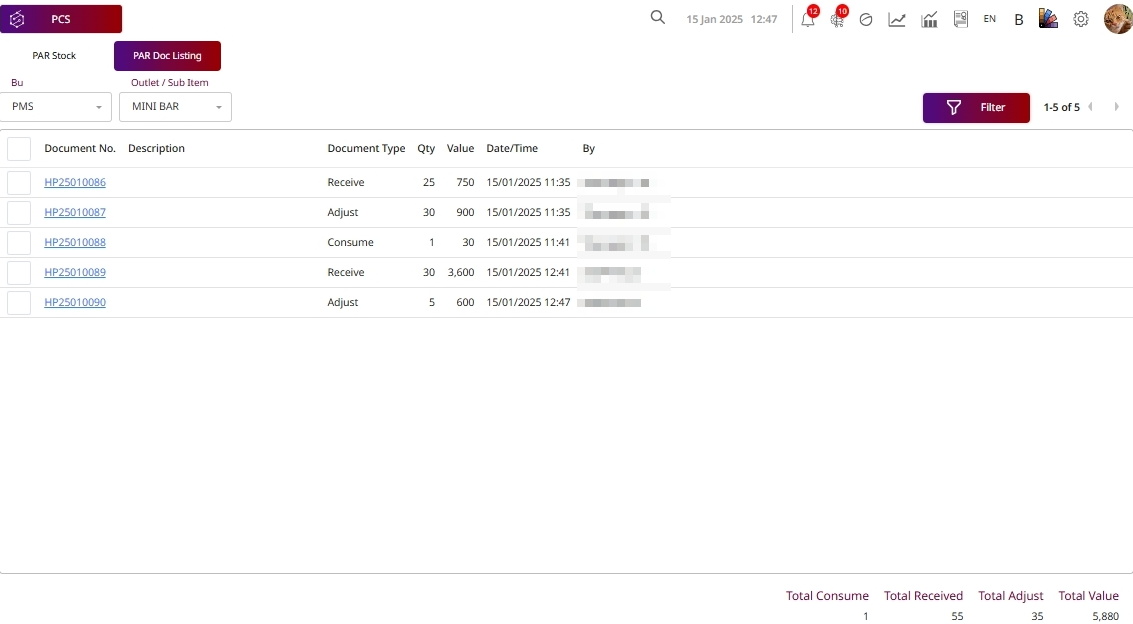Tick the select-all checkbox in header
Screen dimensions: 1133x624
pyautogui.click(x=19, y=149)
